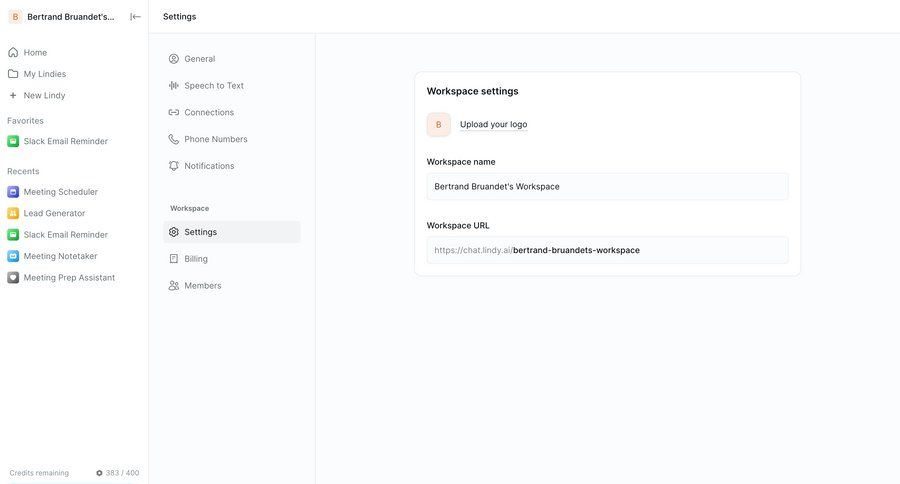This screenshot has width=900, height=484.
Task: Click the Members people icon
Action: [173, 285]
